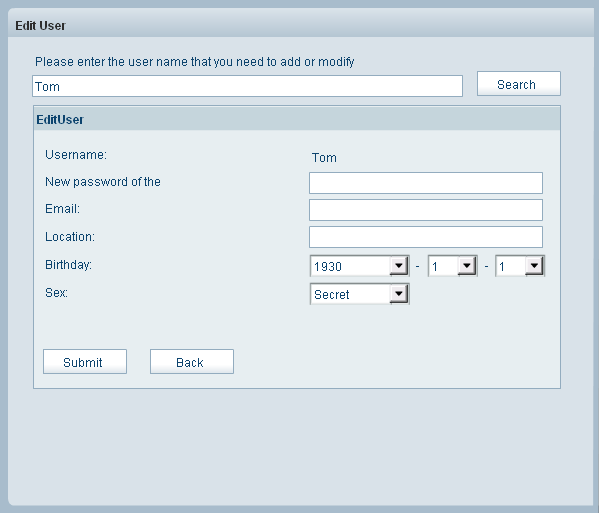Click the Edit User window title
The height and width of the screenshot is (513, 599).
[40, 26]
